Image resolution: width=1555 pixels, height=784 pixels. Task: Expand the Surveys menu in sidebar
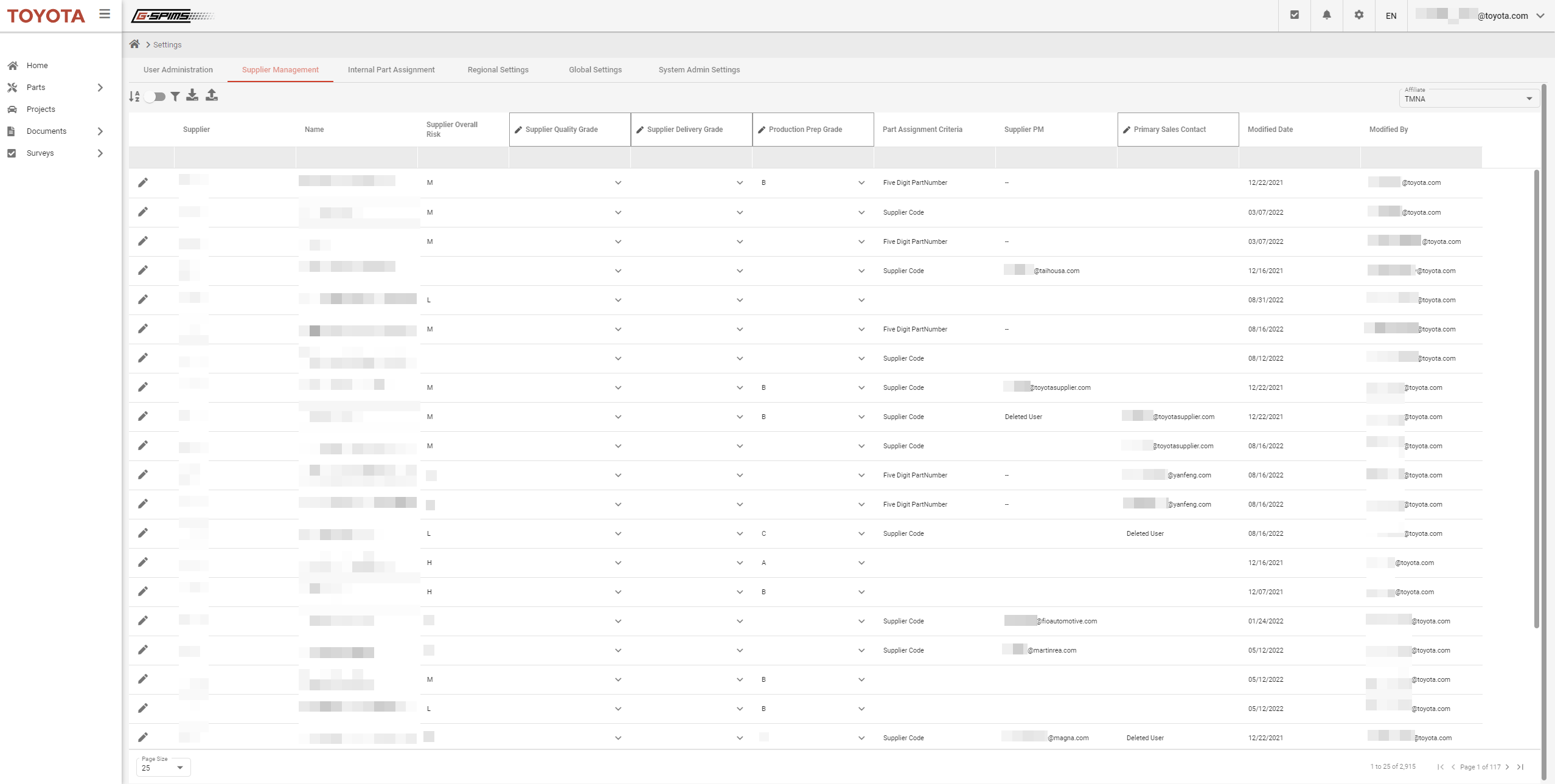pyautogui.click(x=100, y=153)
